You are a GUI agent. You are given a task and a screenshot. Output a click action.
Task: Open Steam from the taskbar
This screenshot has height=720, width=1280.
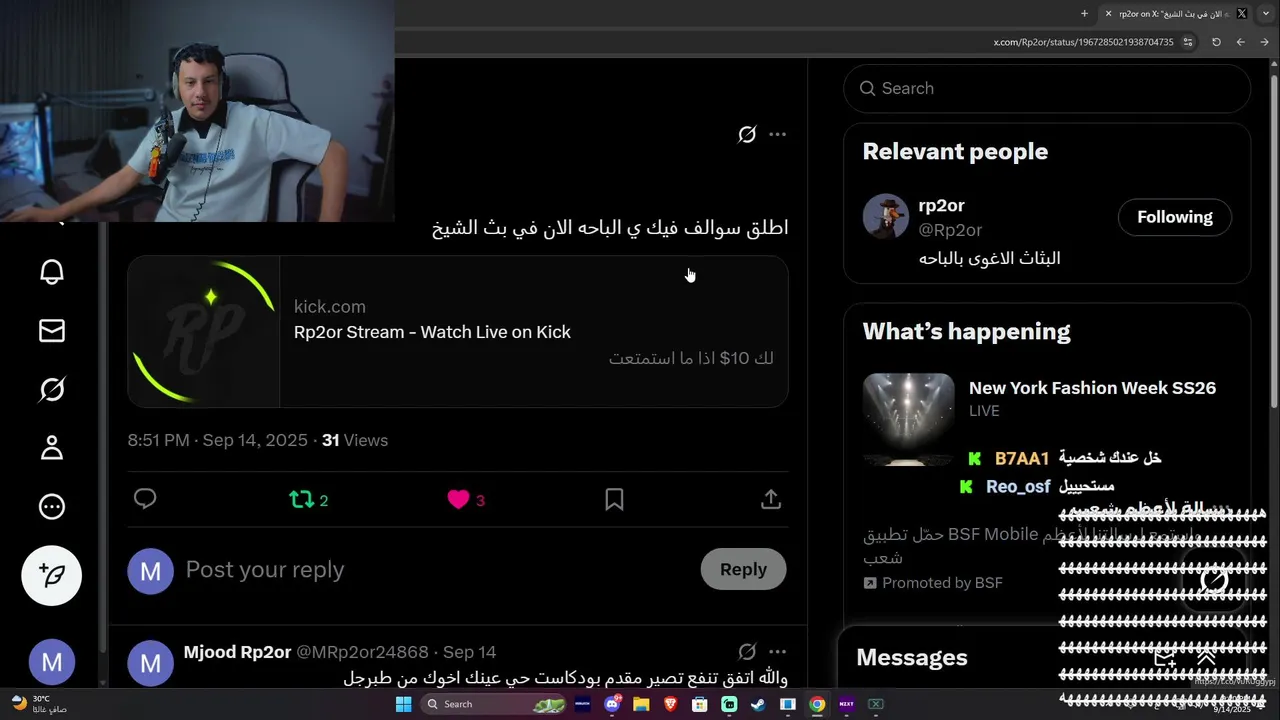pos(758,704)
